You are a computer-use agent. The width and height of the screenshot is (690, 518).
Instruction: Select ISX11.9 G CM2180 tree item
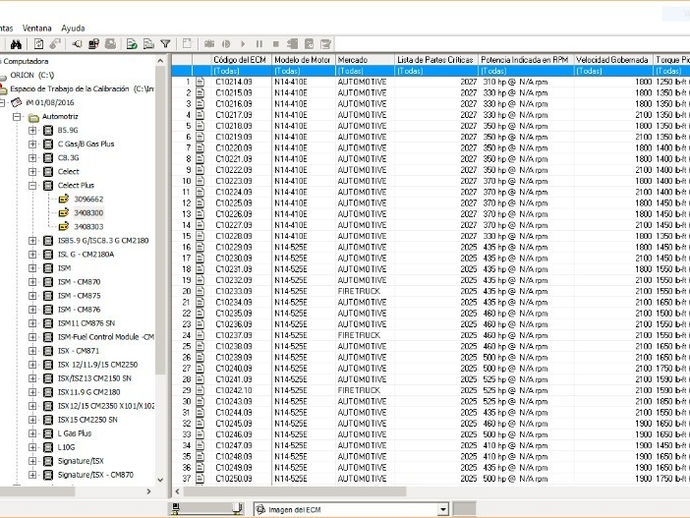pyautogui.click(x=89, y=392)
